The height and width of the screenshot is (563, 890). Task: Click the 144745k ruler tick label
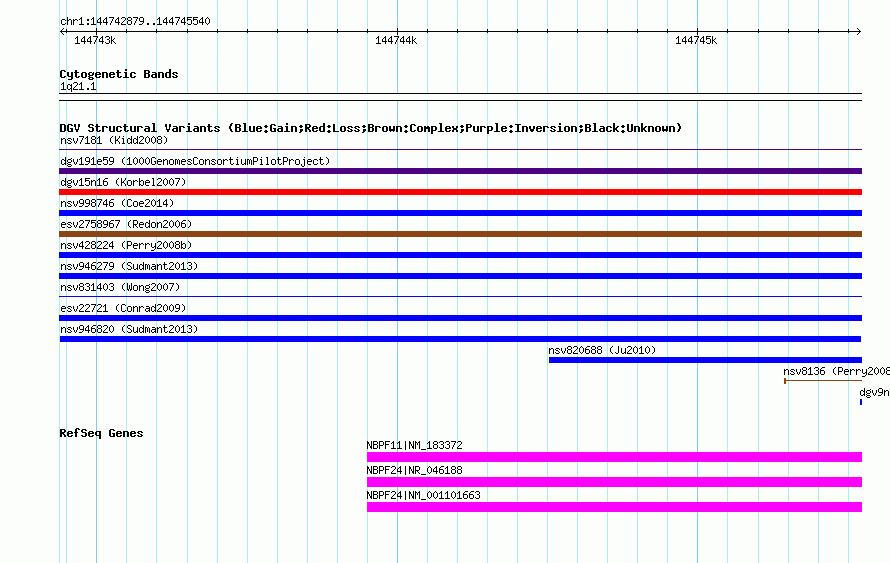(696, 40)
